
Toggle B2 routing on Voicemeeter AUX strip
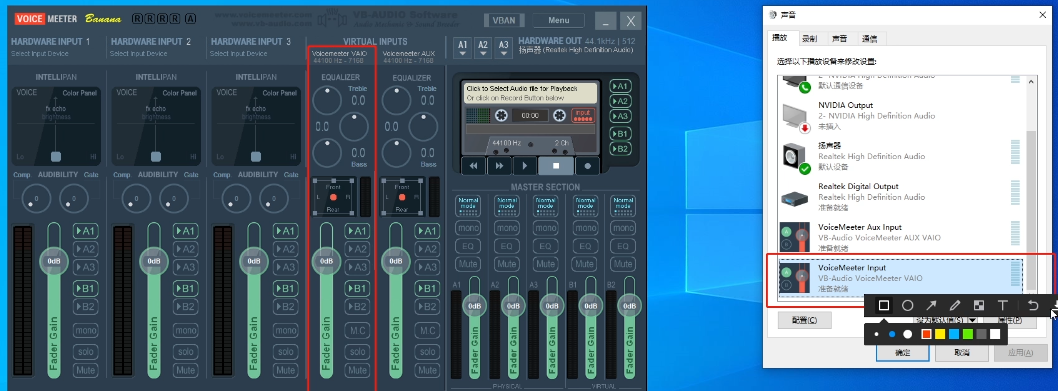coord(426,307)
